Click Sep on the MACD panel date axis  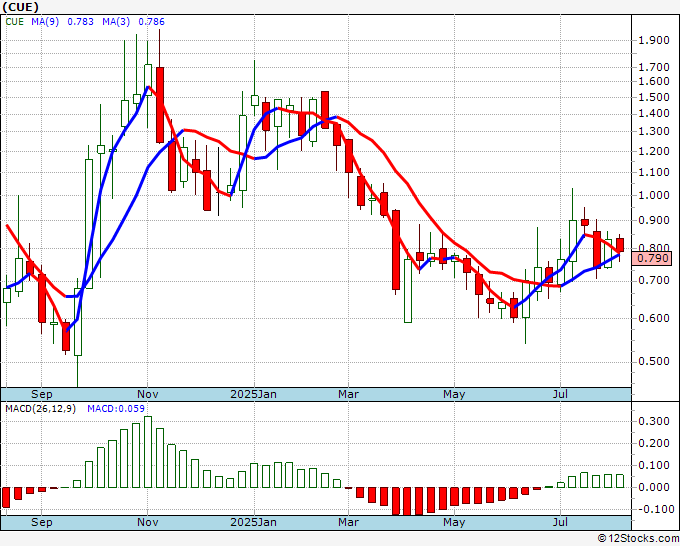[42, 522]
